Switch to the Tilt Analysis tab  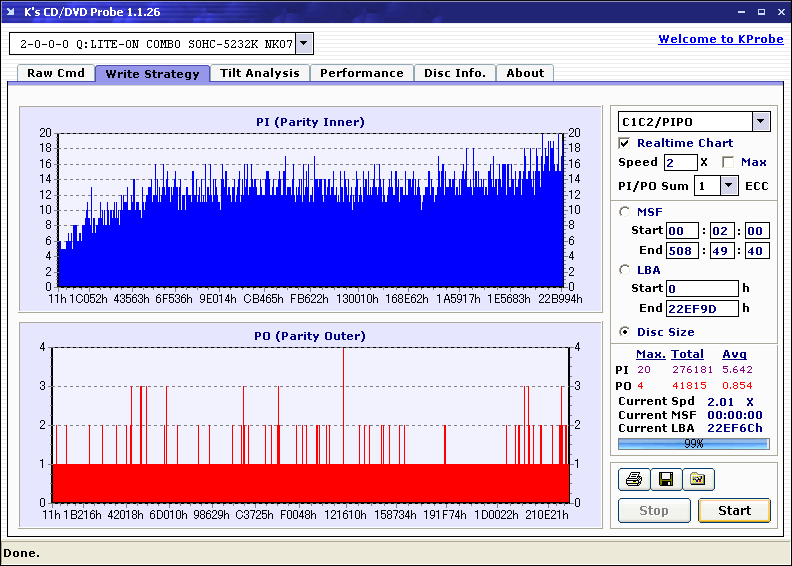click(259, 73)
